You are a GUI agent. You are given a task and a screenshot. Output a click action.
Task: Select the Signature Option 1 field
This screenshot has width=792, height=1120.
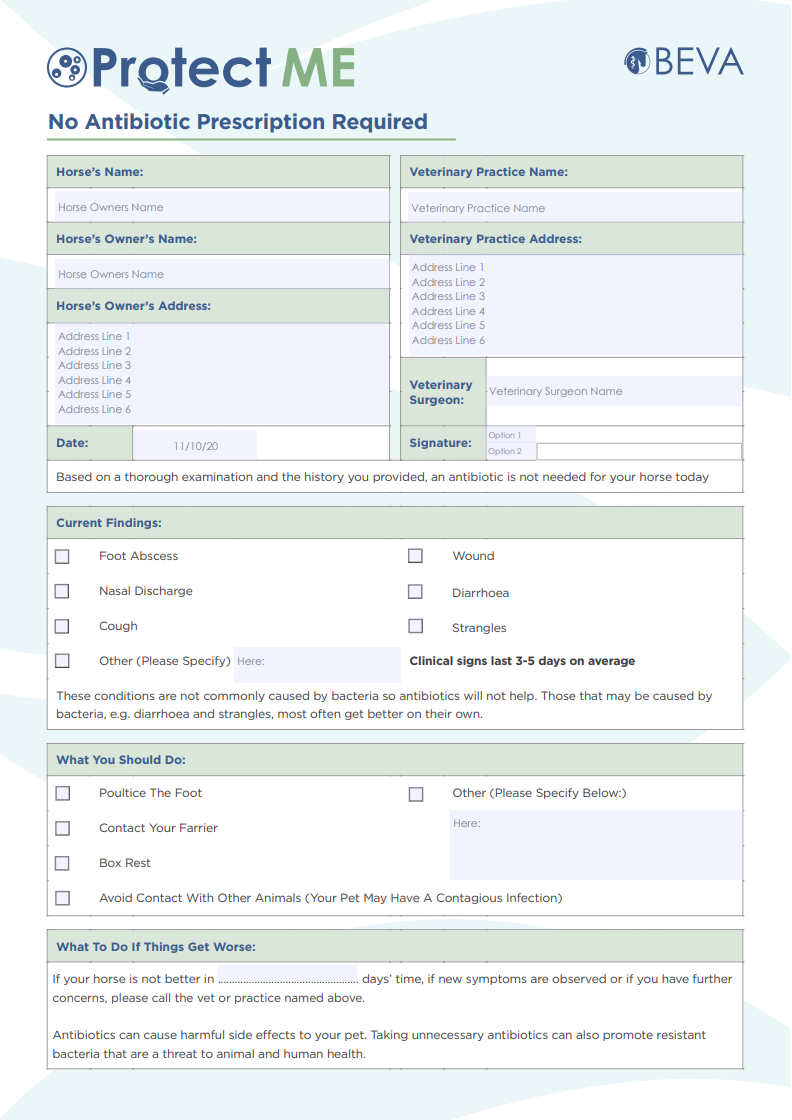coord(510,436)
